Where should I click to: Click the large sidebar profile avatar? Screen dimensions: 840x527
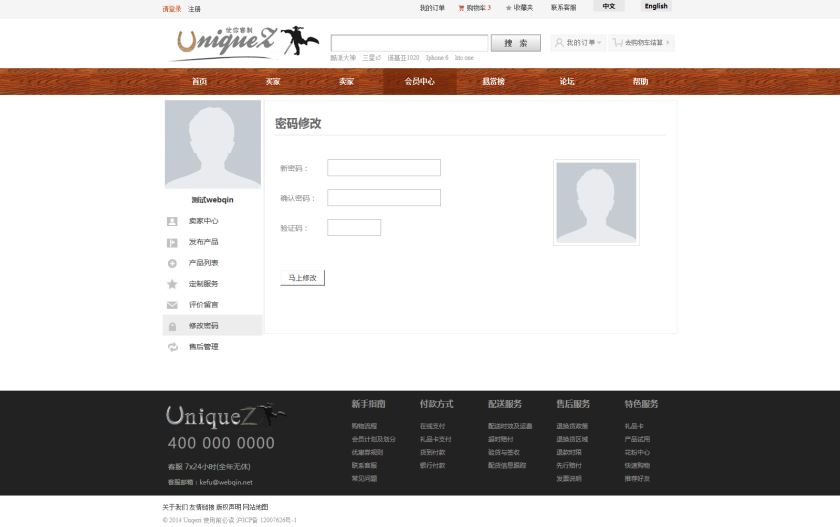coord(213,144)
